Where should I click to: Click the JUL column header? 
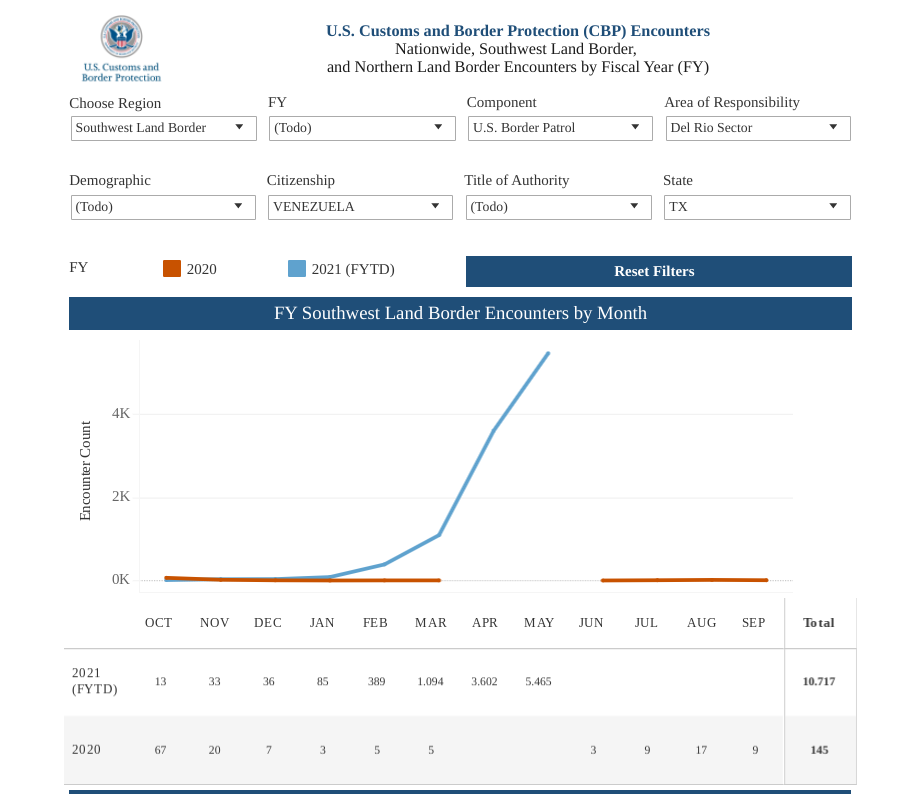[x=646, y=623]
